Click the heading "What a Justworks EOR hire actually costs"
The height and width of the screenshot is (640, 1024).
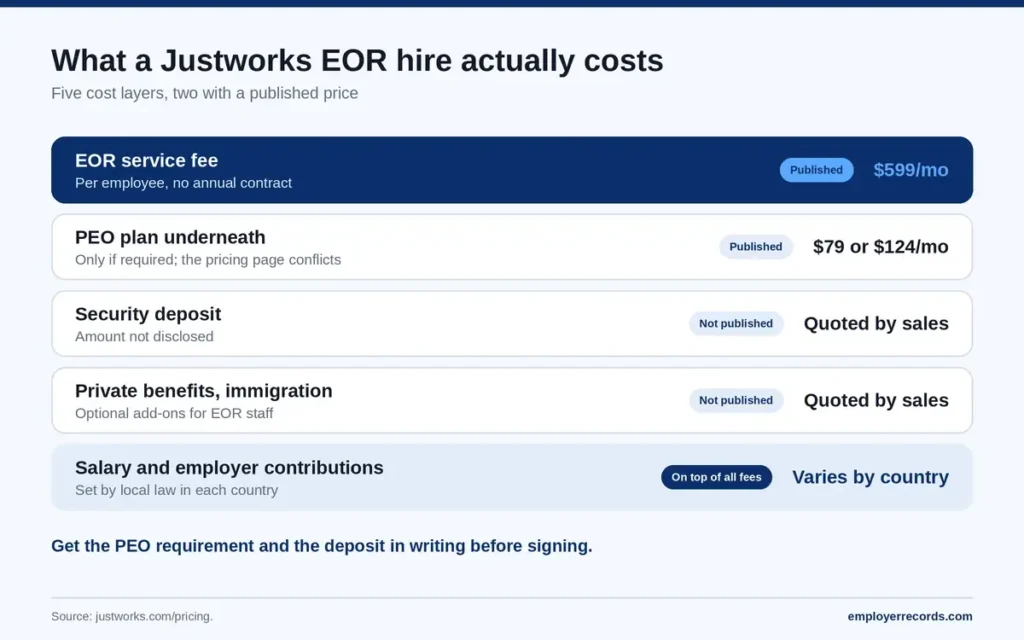(357, 61)
